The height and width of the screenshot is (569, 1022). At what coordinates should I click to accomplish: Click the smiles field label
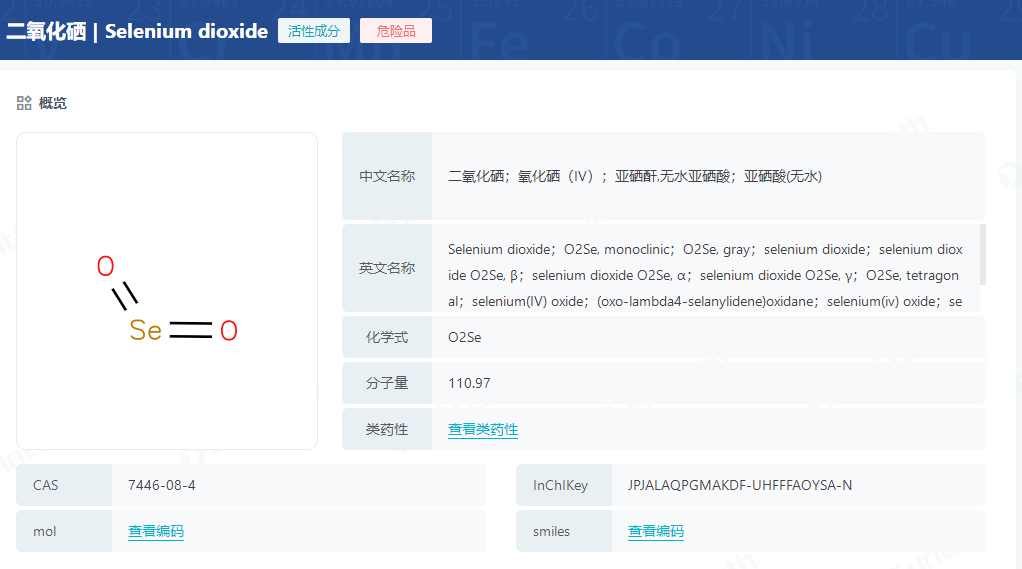[564, 531]
